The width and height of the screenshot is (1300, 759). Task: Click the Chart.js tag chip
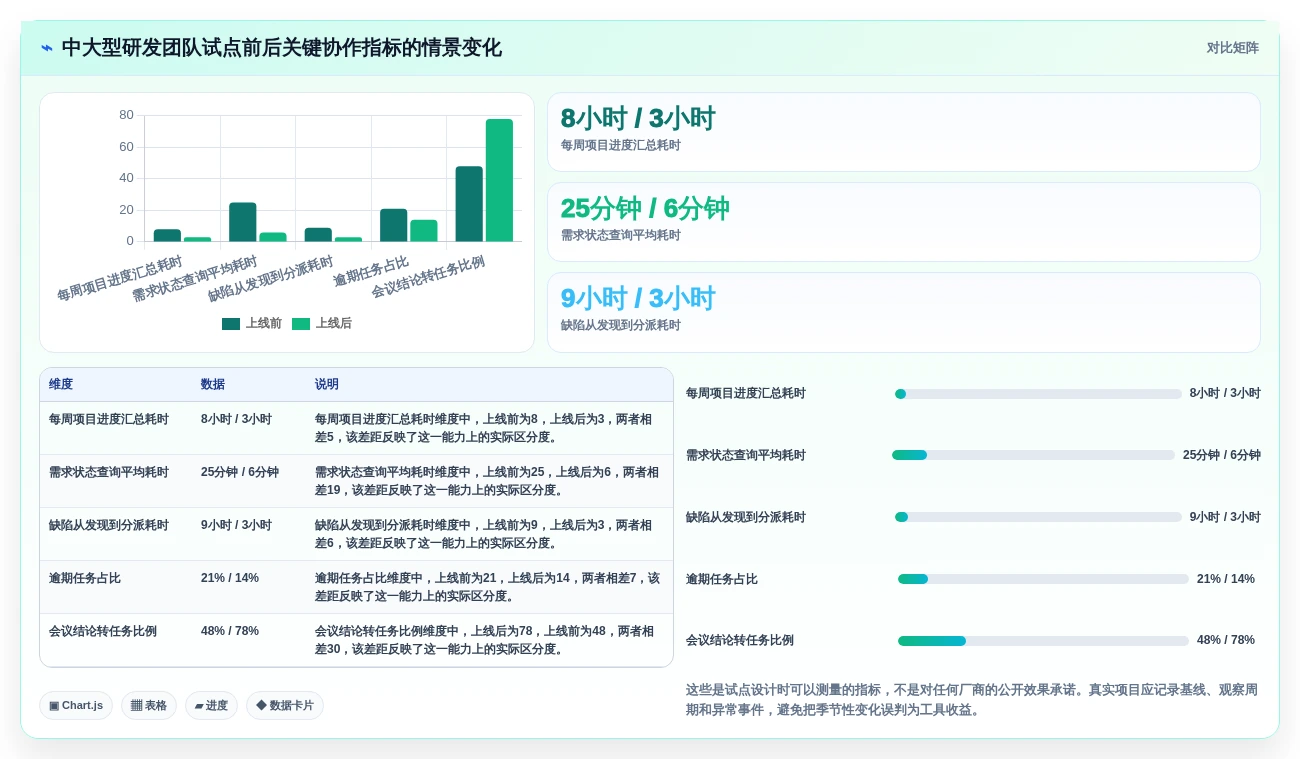(76, 705)
